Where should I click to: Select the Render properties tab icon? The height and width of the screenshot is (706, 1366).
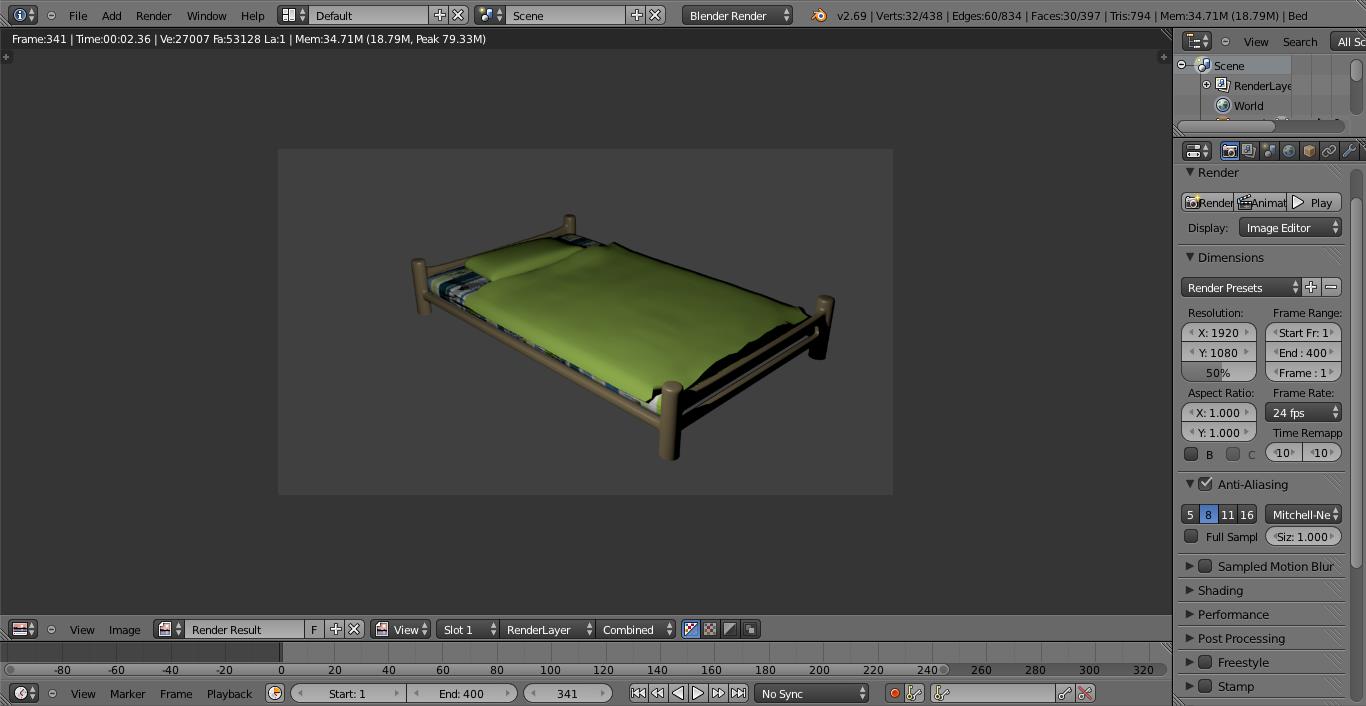point(1229,151)
